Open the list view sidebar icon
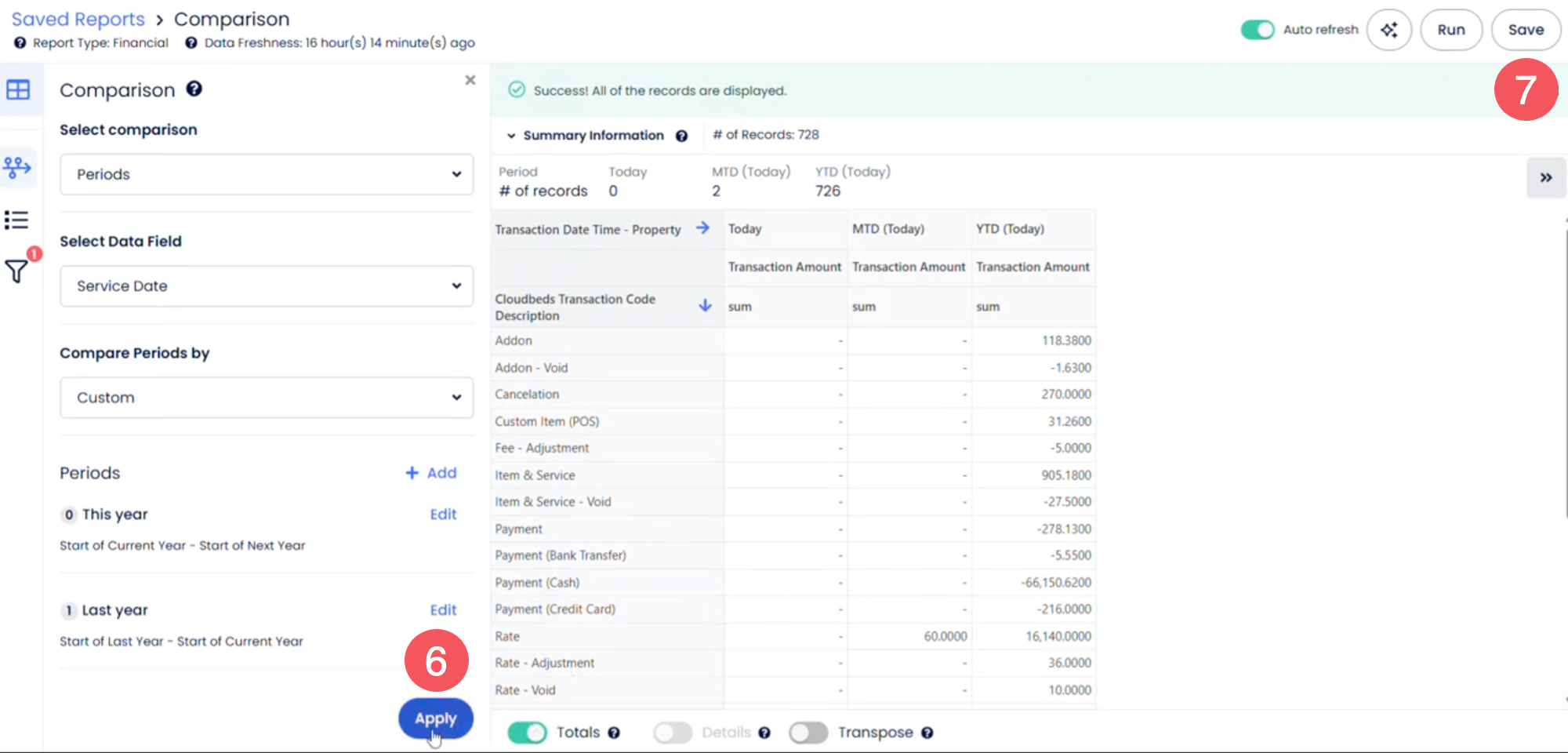Viewport: 1568px width, 753px height. tap(16, 220)
